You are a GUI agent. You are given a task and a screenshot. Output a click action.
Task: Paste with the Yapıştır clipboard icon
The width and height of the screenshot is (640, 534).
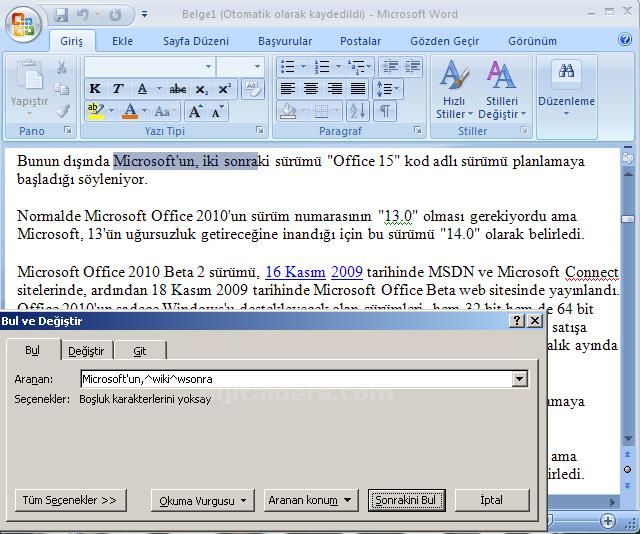point(29,75)
